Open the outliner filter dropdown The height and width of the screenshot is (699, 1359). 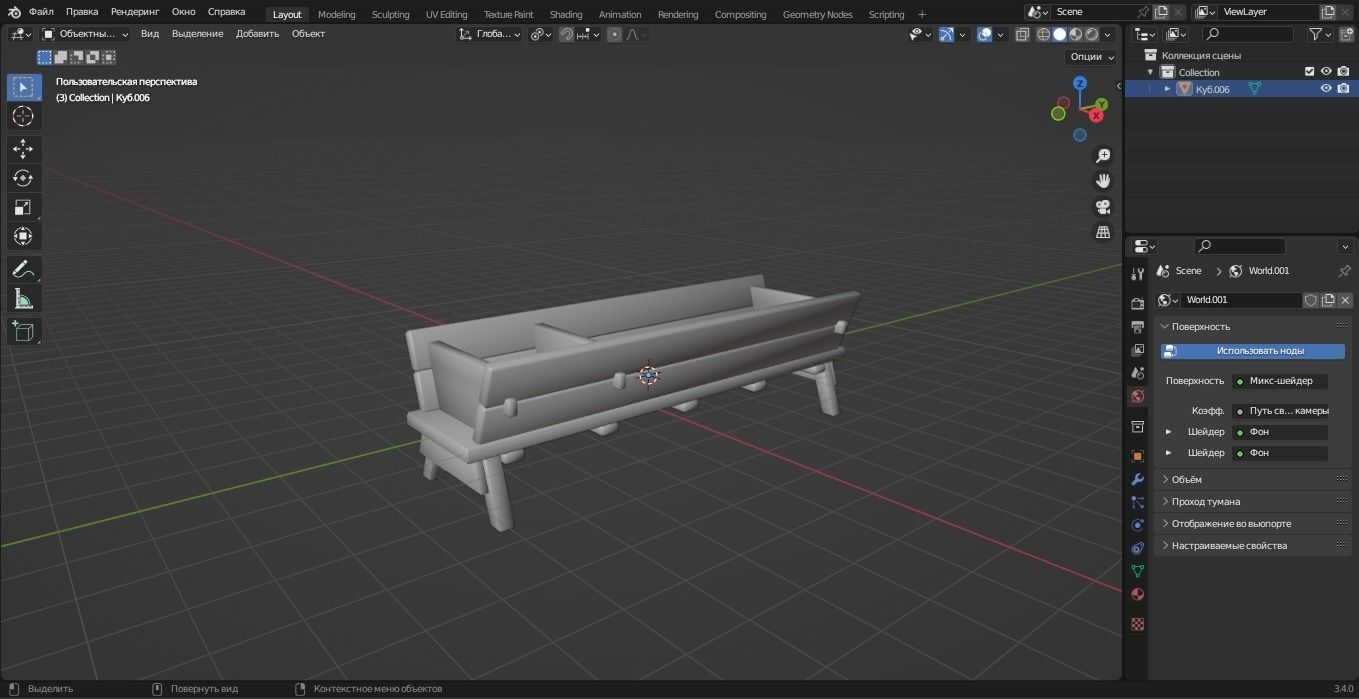coord(1321,34)
